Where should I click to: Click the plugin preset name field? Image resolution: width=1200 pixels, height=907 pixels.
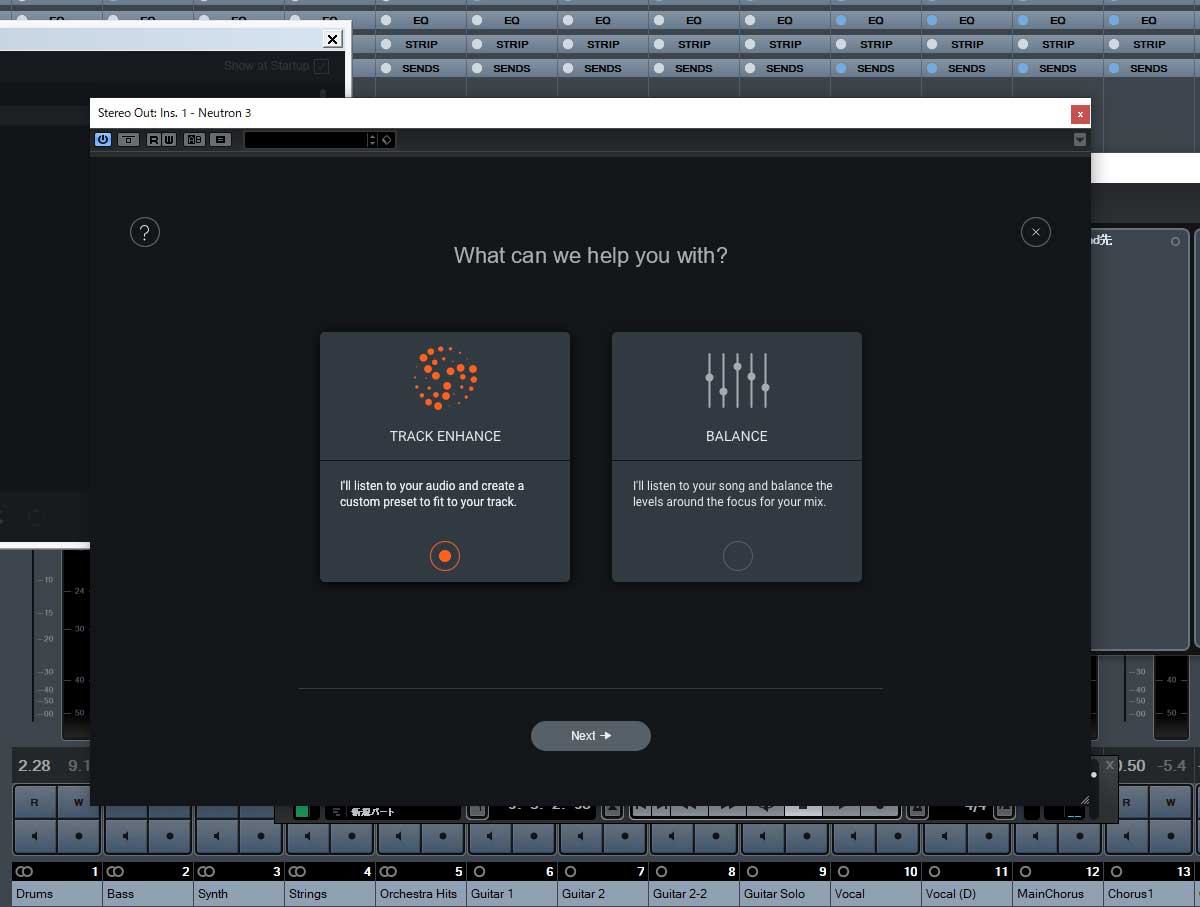pyautogui.click(x=306, y=140)
